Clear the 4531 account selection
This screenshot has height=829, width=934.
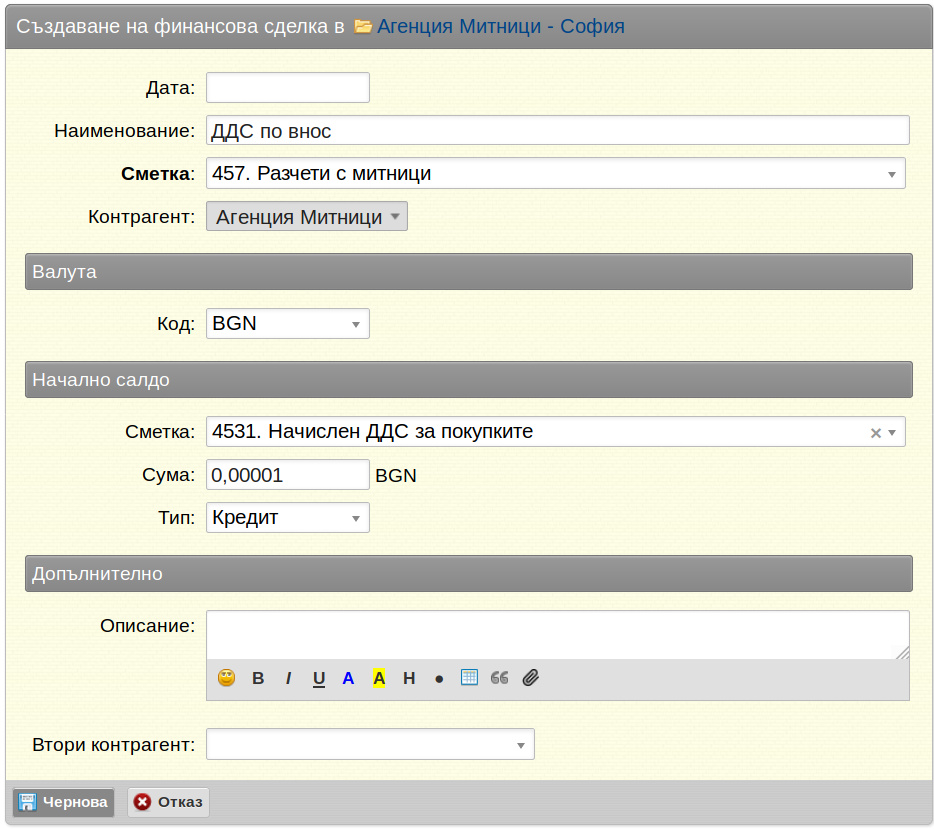876,433
